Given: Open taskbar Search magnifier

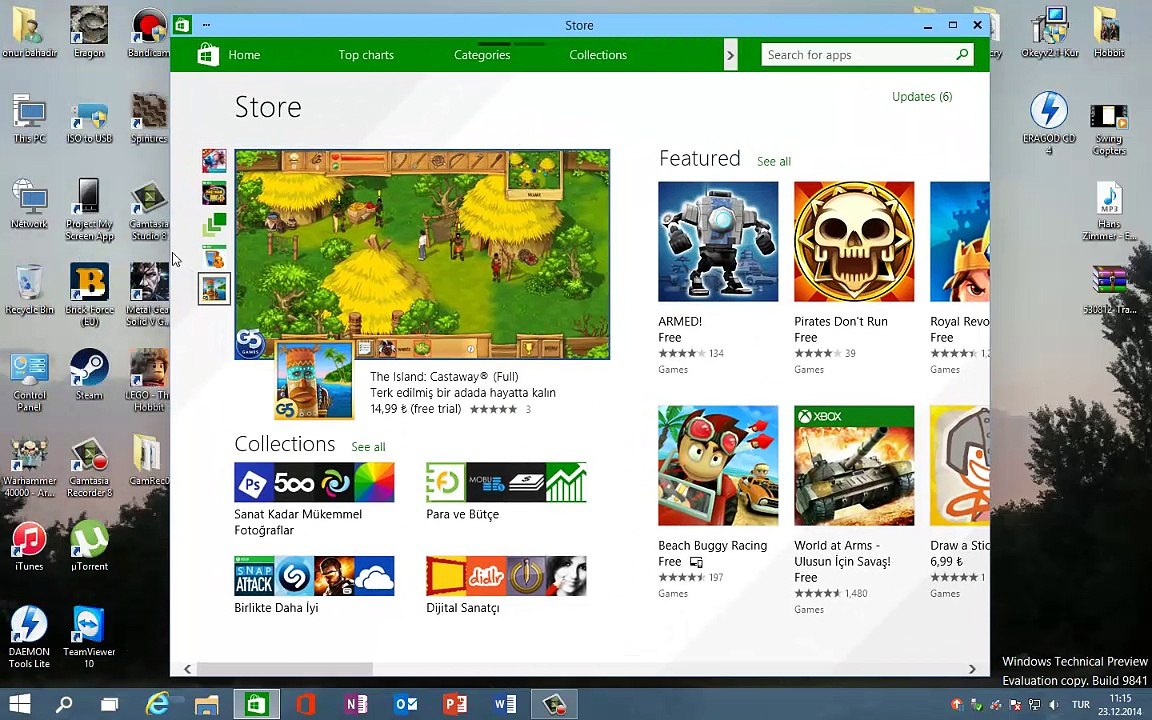Looking at the screenshot, I should click(65, 705).
